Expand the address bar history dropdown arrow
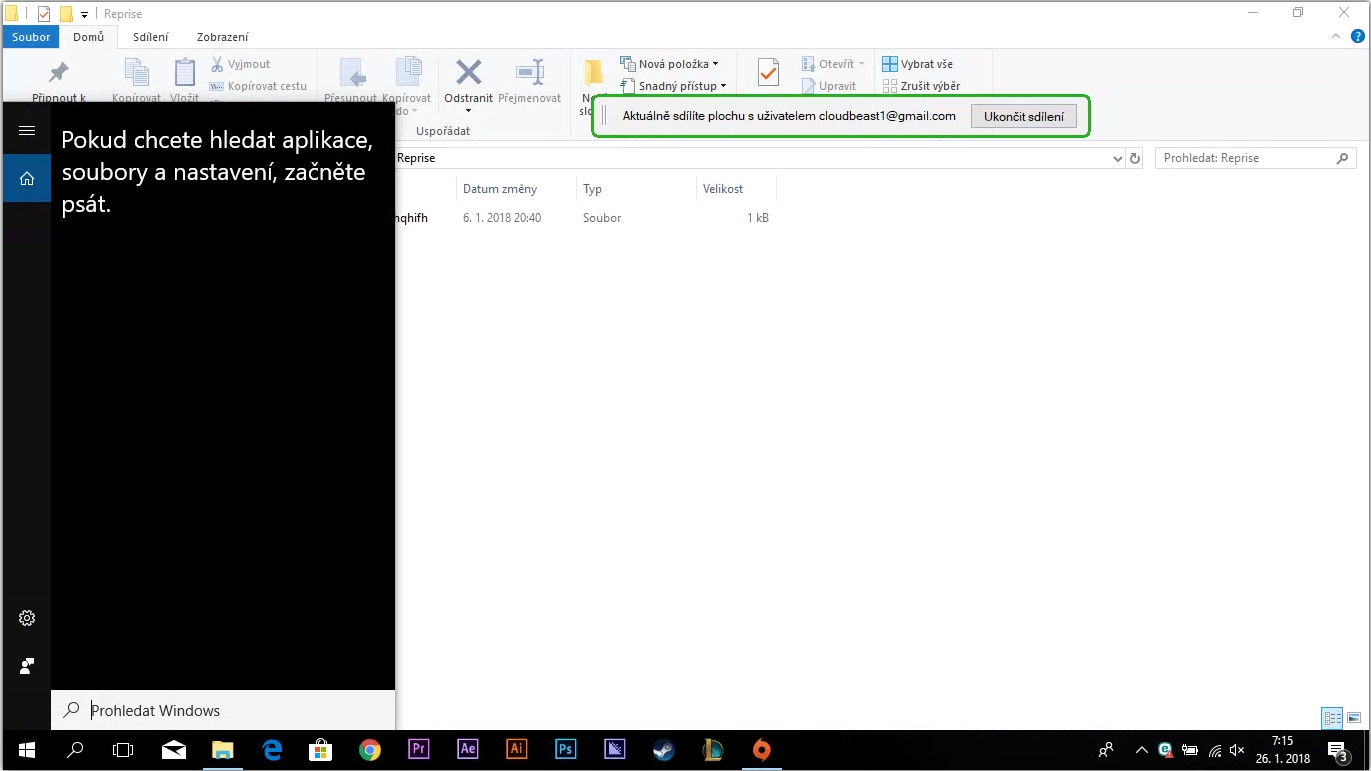Image resolution: width=1371 pixels, height=771 pixels. tap(1118, 158)
